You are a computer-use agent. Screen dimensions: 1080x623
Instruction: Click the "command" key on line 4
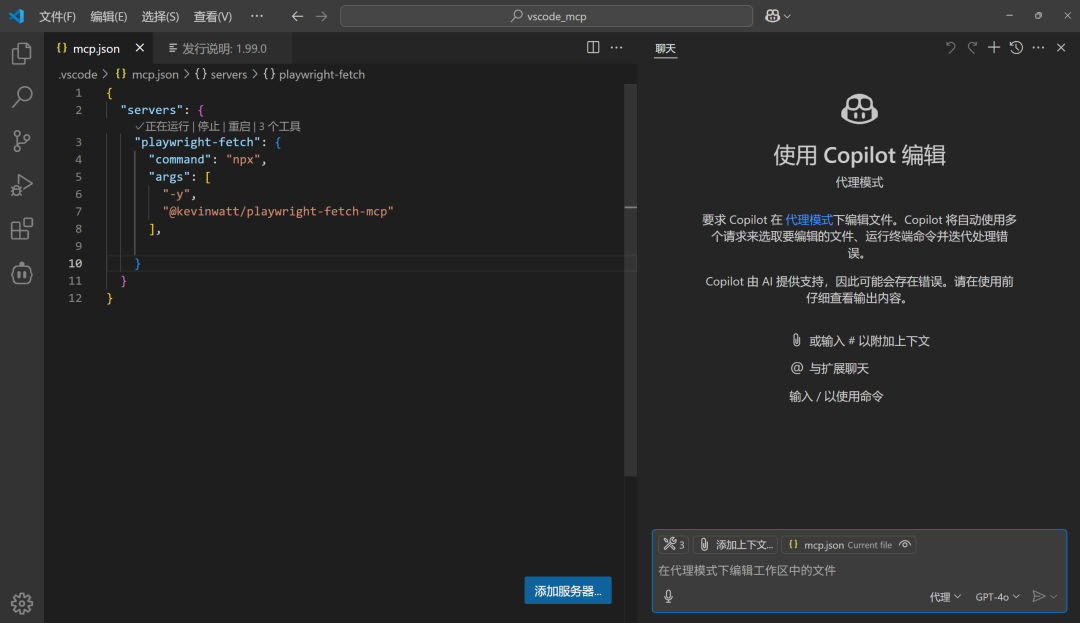(x=180, y=159)
